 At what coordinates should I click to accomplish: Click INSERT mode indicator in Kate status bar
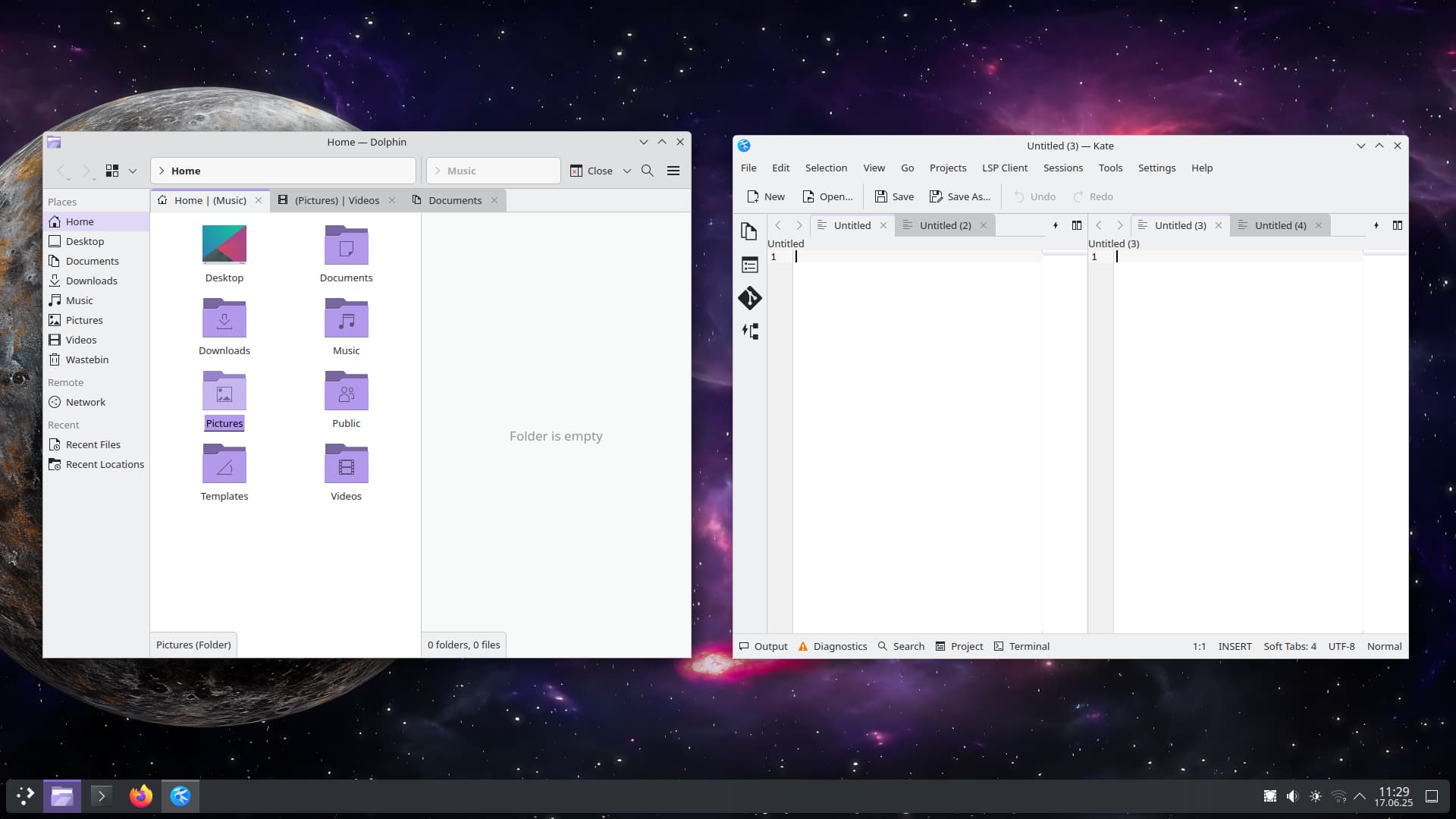[1235, 646]
